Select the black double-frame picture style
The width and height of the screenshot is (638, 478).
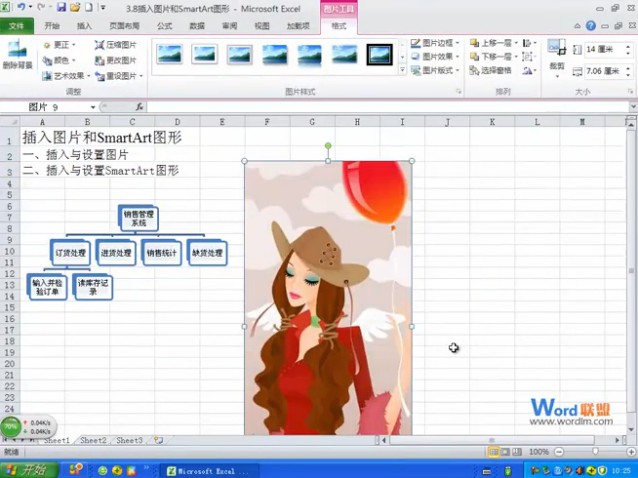point(379,54)
